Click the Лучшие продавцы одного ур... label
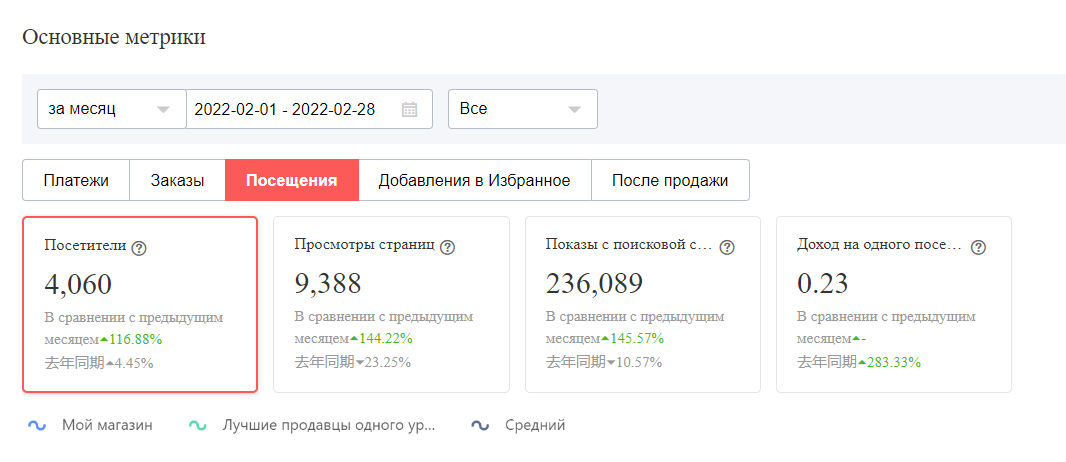Screen dimensions: 1066x462 point(328,426)
